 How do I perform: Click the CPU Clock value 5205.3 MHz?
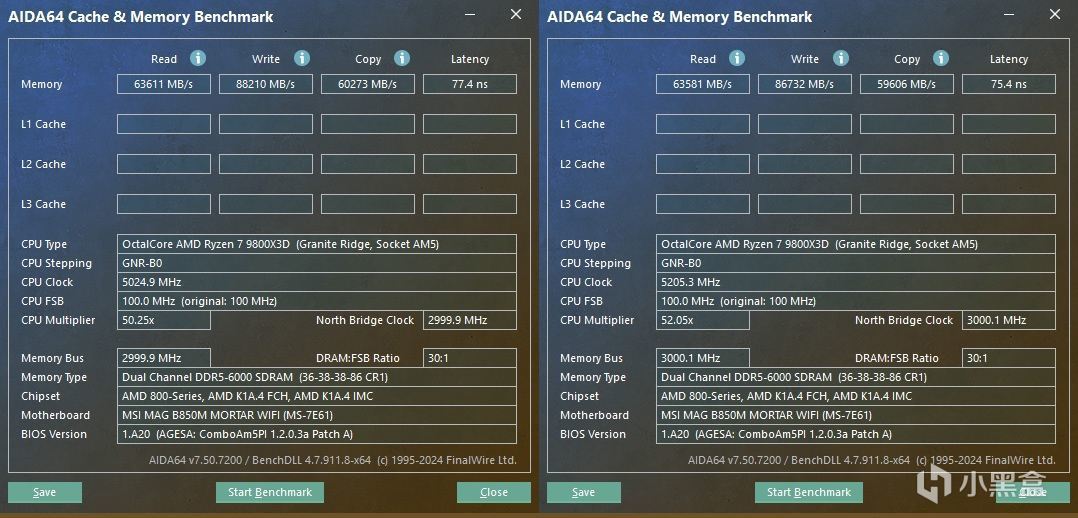(856, 282)
